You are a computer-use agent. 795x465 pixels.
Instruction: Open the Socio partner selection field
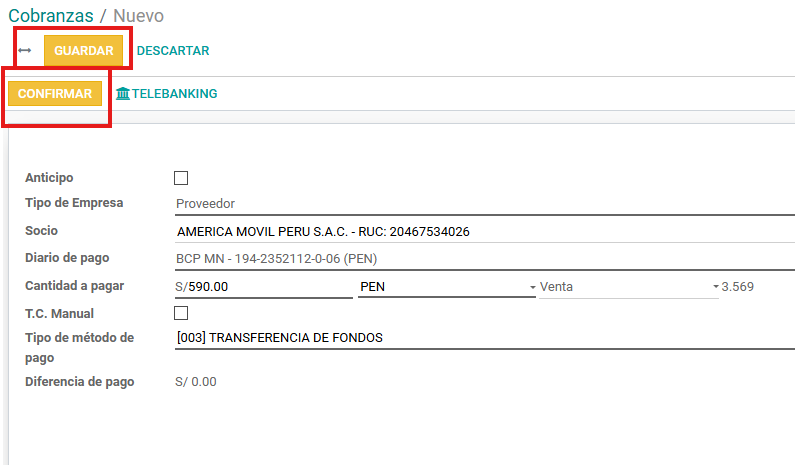[480, 232]
